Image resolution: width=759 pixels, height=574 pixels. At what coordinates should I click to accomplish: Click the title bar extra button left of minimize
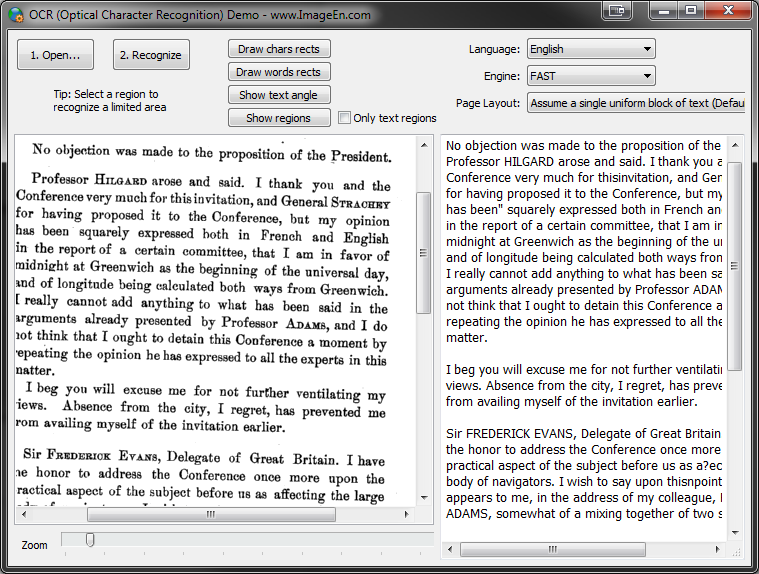[x=617, y=11]
